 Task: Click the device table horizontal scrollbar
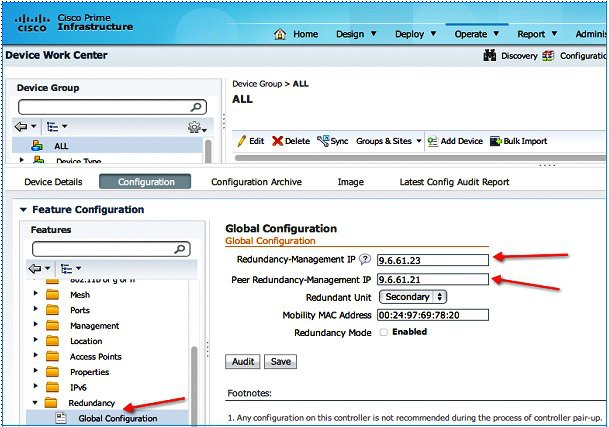(420, 158)
